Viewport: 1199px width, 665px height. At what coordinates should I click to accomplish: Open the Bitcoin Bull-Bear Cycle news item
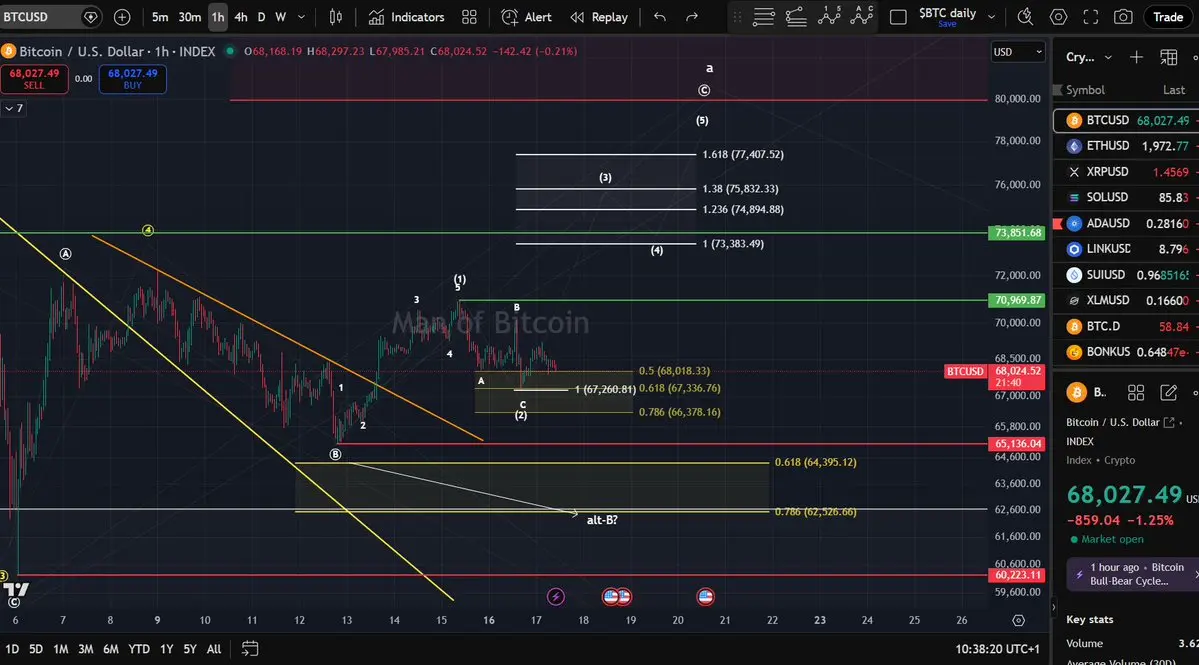1132,574
